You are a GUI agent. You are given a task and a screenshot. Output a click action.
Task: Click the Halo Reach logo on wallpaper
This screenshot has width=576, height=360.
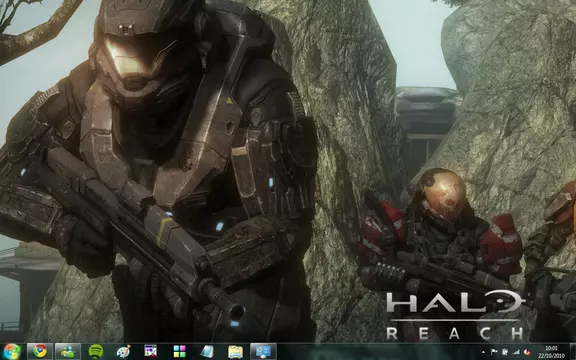(456, 315)
